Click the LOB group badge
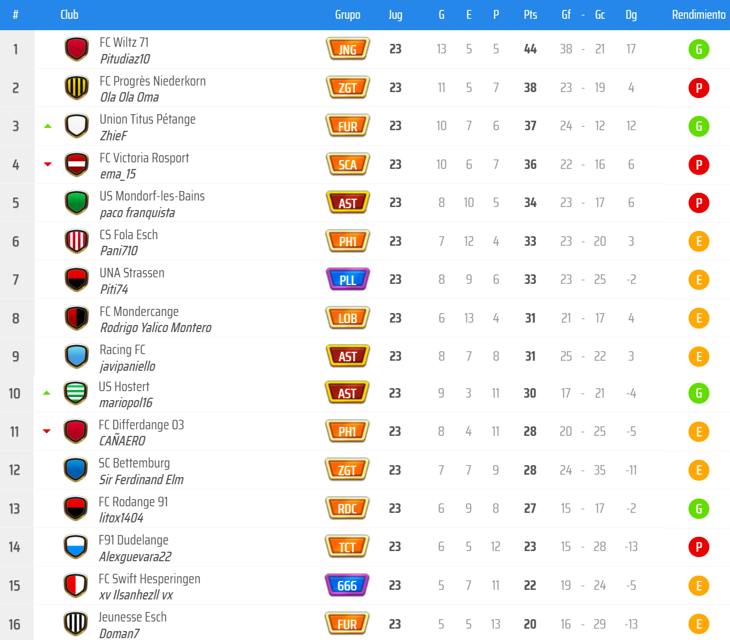 point(347,318)
